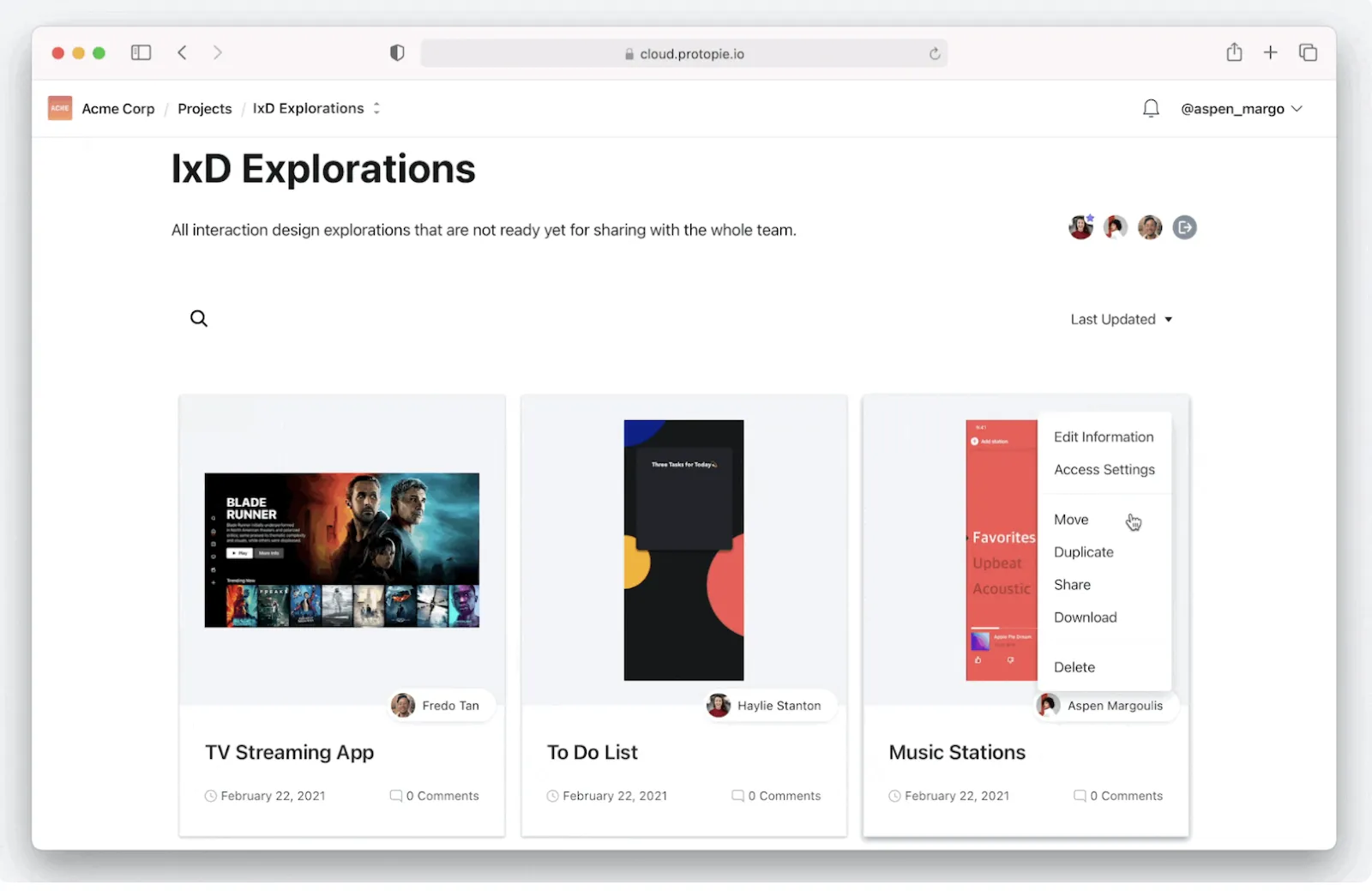The width and height of the screenshot is (1372, 891).
Task: Click the clock icon on To Do List card
Action: coord(553,796)
